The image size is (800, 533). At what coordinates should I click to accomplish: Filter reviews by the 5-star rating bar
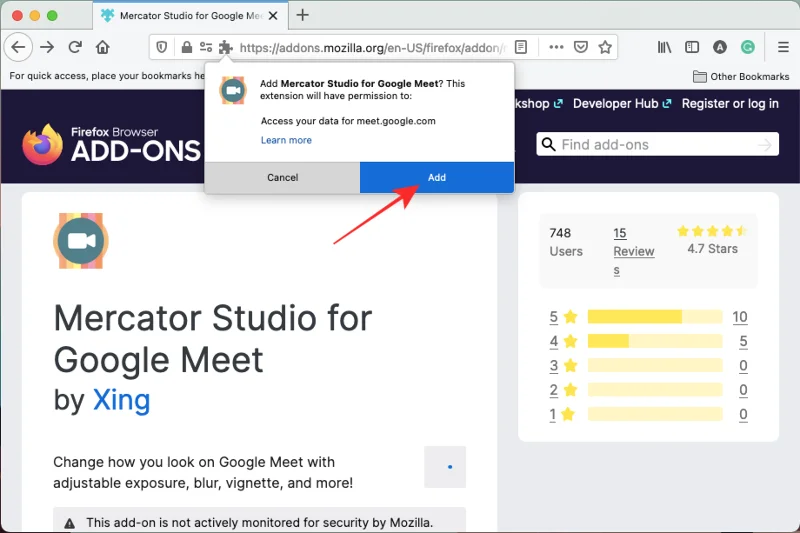(x=654, y=317)
